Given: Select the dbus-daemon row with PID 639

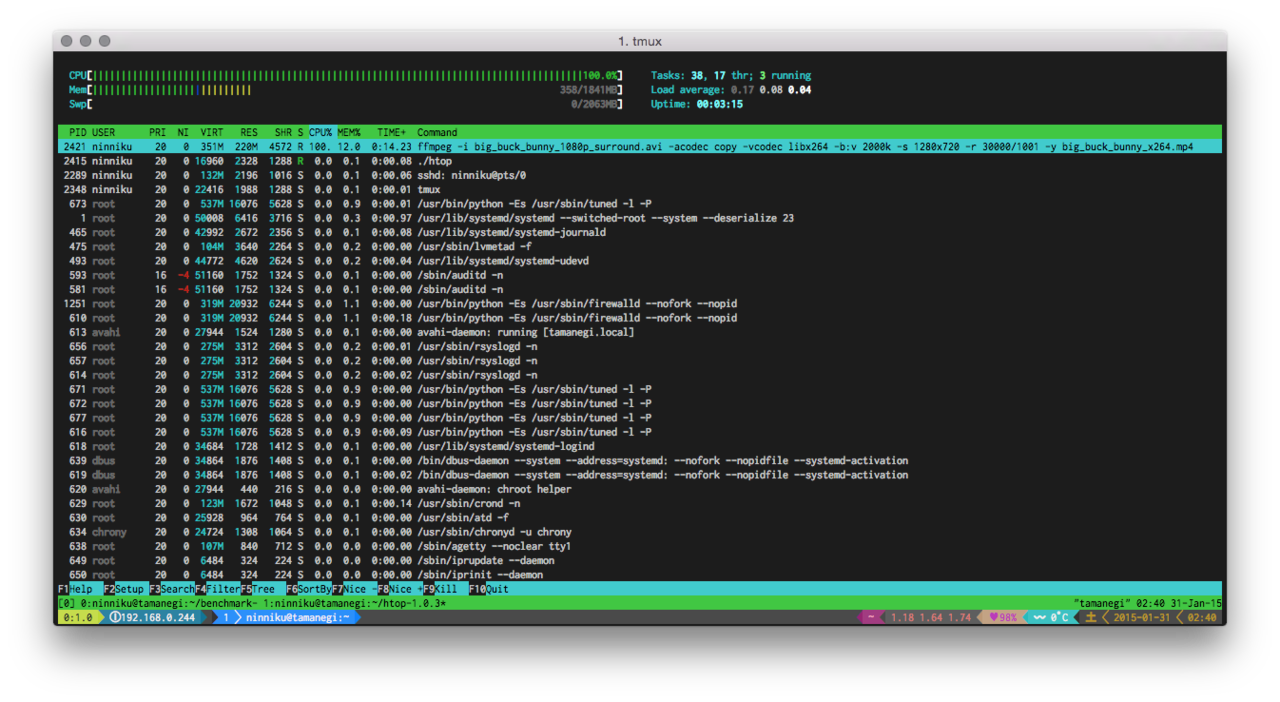Looking at the screenshot, I should tap(640, 461).
